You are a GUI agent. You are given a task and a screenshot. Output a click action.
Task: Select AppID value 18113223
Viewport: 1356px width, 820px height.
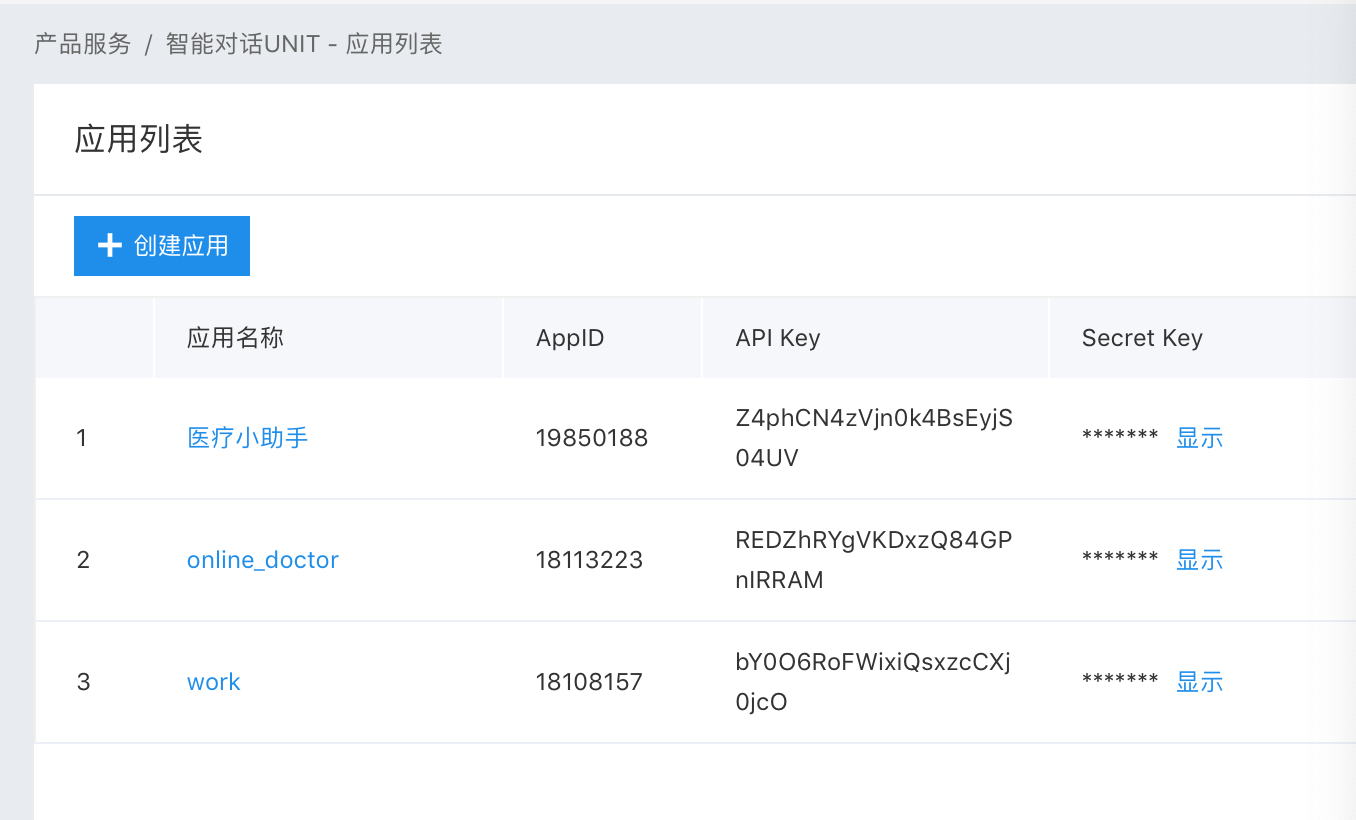pos(589,560)
